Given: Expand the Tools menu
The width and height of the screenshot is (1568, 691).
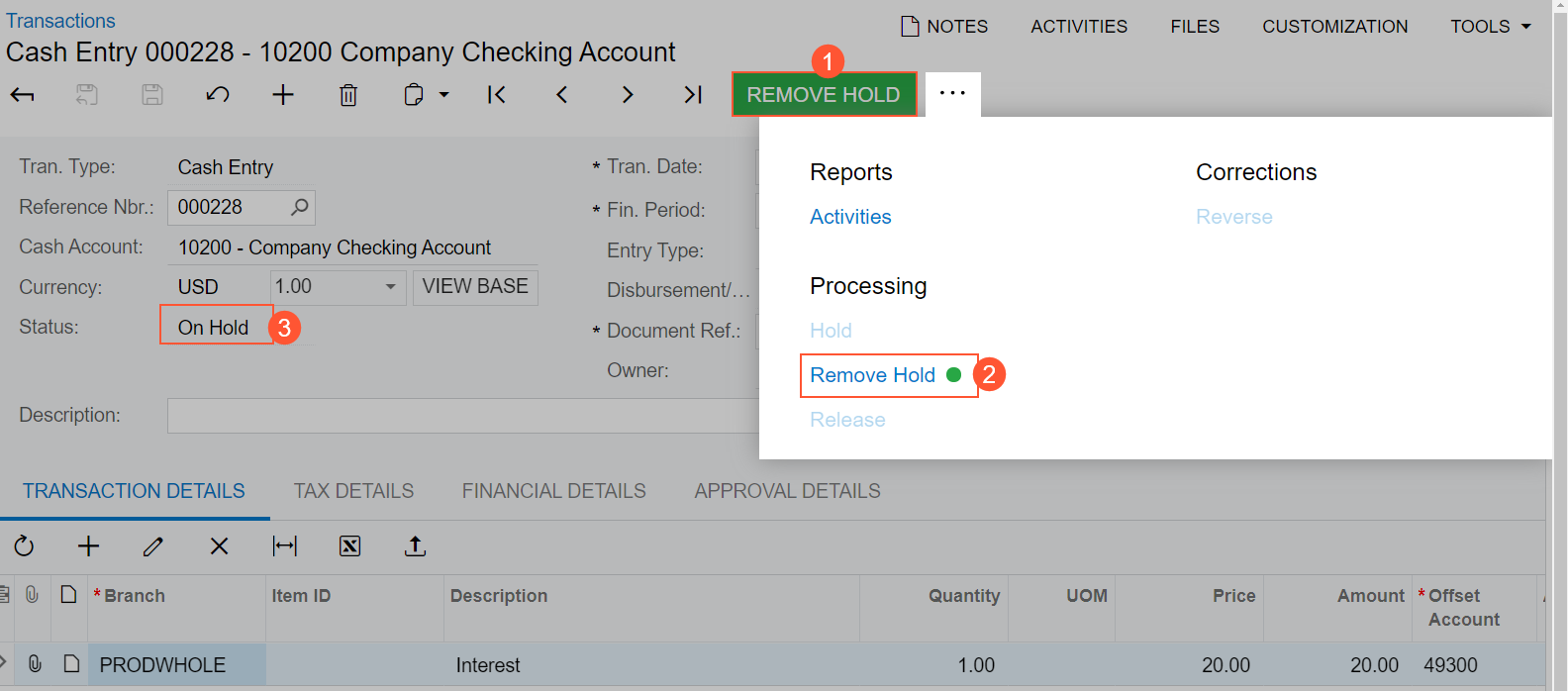Looking at the screenshot, I should pos(1491,27).
